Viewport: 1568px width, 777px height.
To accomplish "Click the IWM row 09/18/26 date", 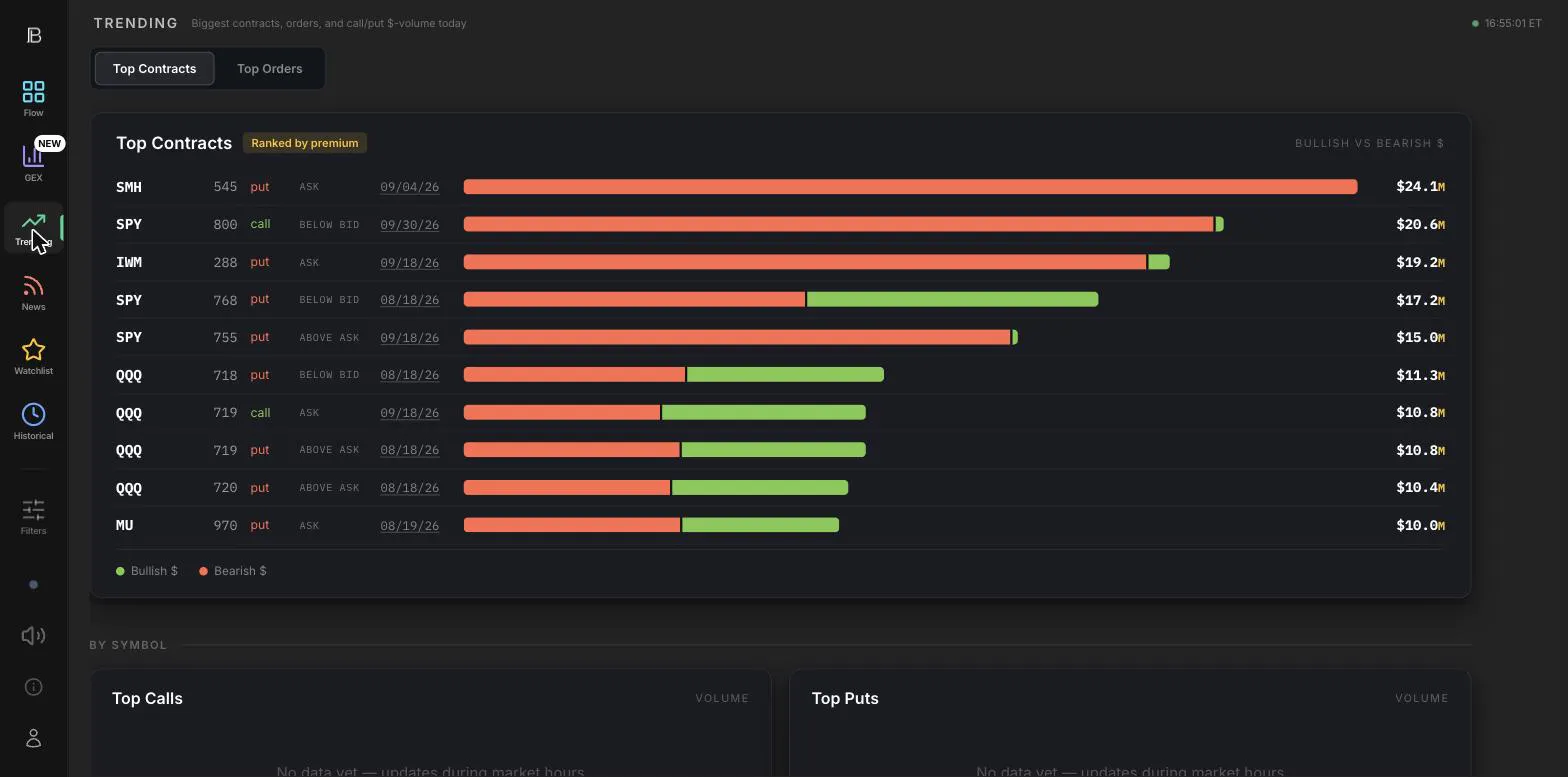I will 409,262.
